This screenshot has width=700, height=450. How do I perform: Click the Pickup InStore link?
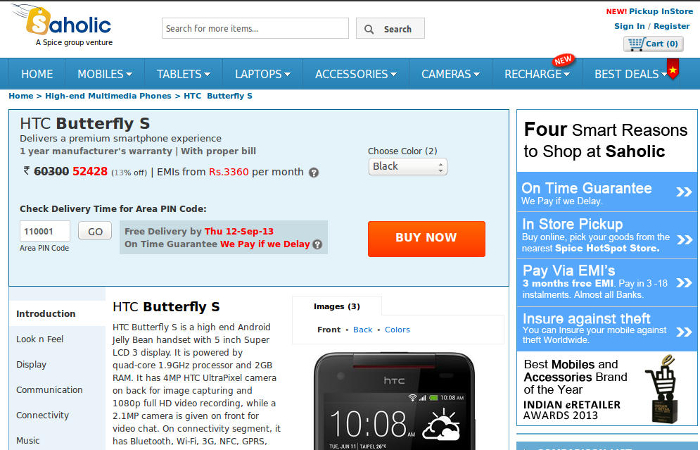[x=661, y=12]
